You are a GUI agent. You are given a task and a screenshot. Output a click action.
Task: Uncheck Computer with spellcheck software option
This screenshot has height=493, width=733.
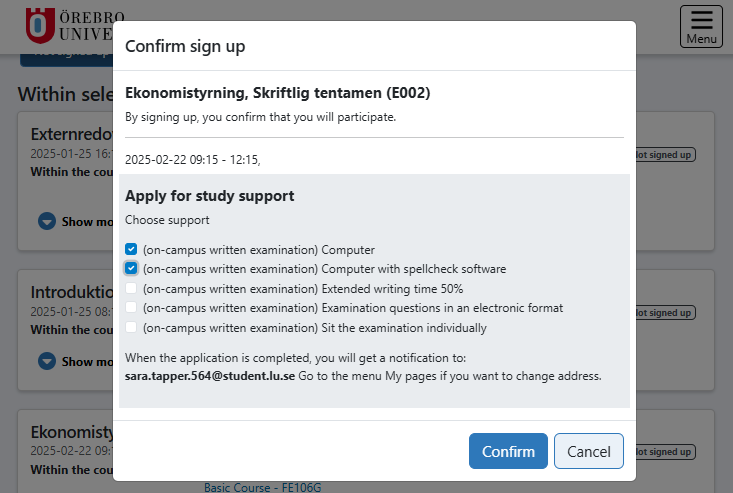[x=132, y=269]
